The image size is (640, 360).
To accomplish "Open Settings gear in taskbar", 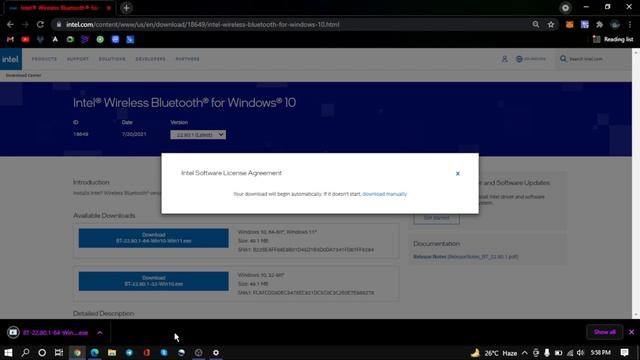I will [216, 353].
